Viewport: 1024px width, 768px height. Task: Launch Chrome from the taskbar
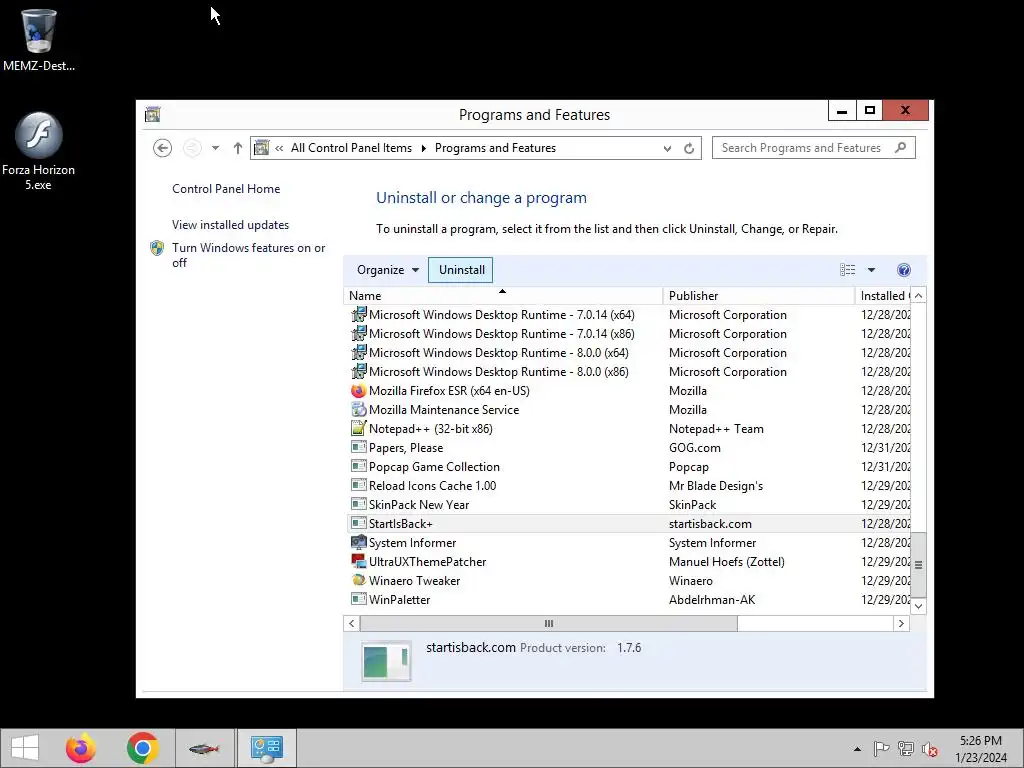(143, 748)
